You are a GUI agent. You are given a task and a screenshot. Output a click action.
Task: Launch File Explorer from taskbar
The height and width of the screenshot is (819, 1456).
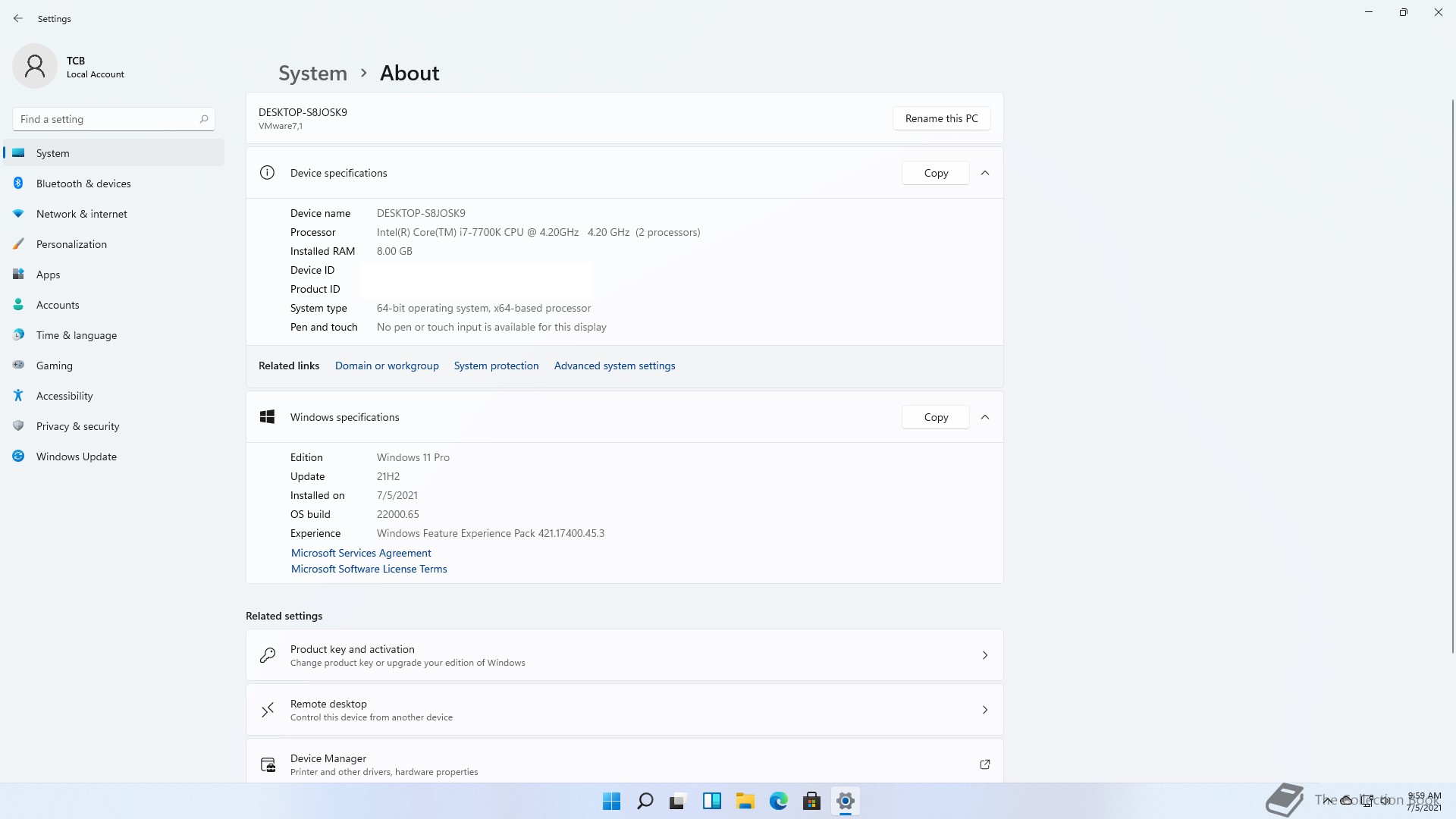pos(745,801)
